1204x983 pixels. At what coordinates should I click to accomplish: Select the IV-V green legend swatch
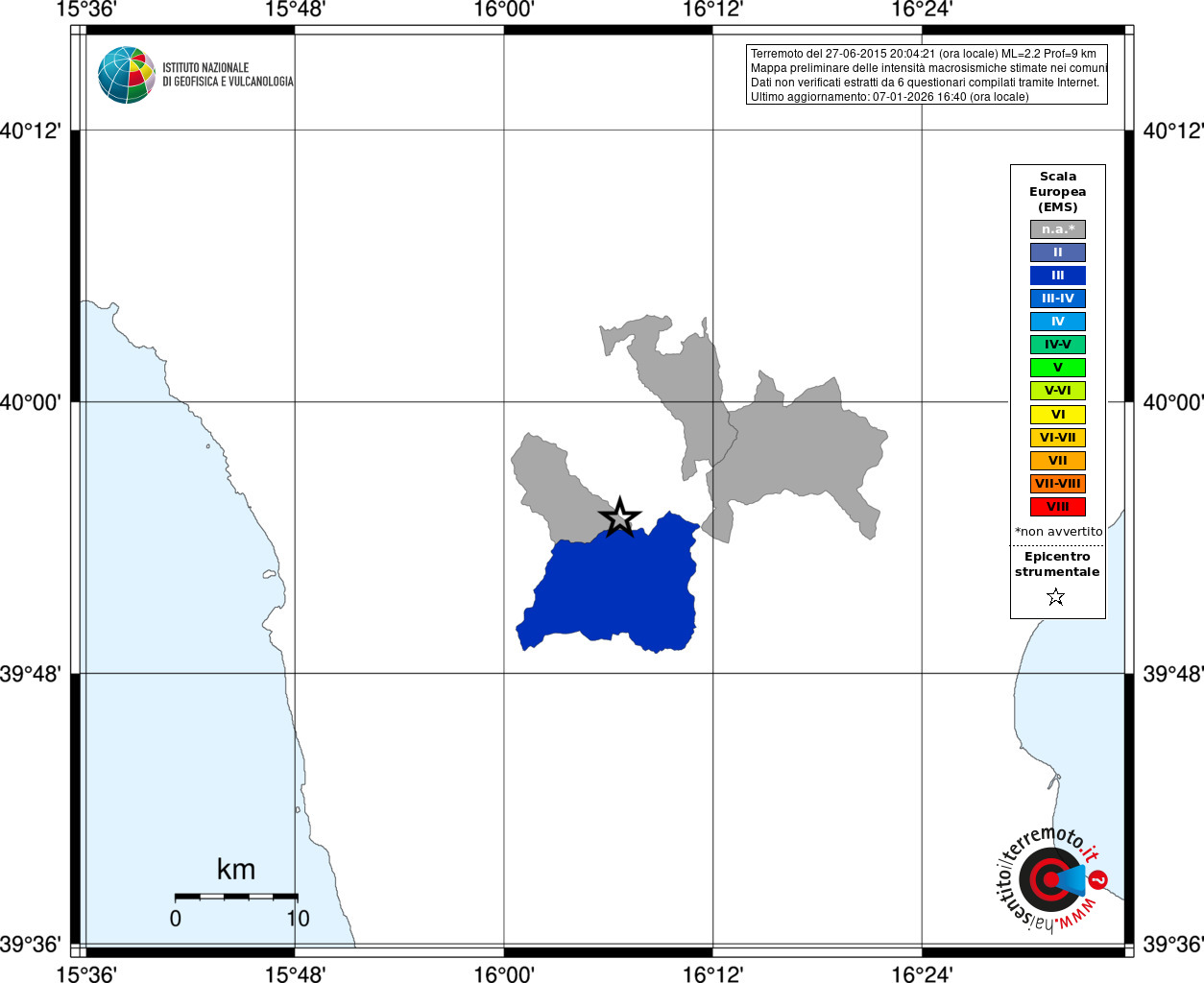coord(1058,345)
